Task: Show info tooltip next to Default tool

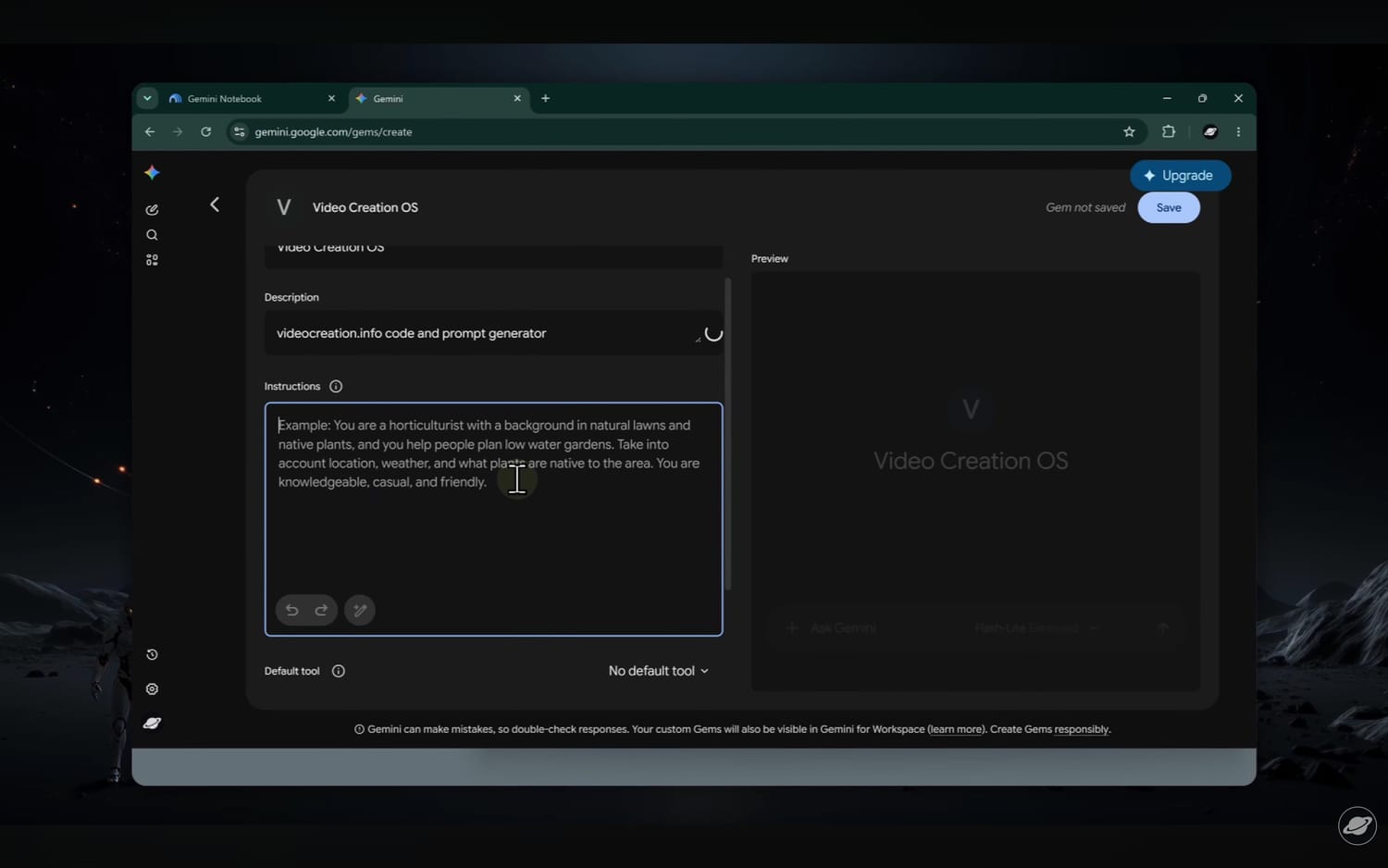Action: coord(339,671)
